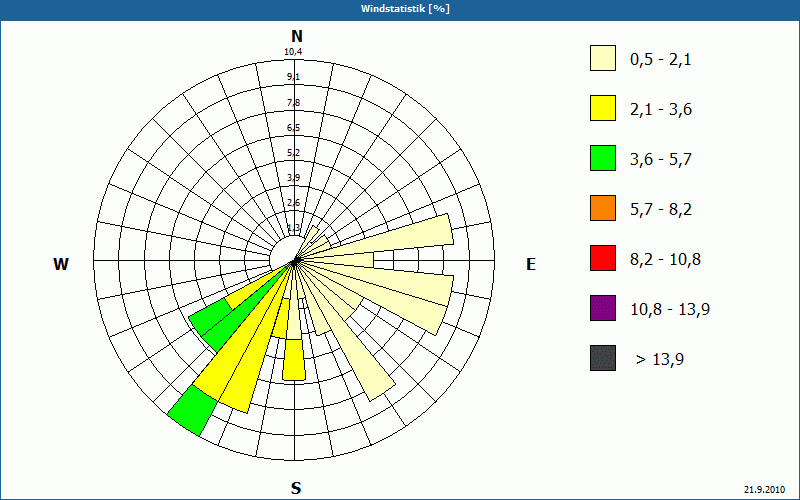The width and height of the screenshot is (800, 500).
Task: Click the 10,4 axis value
Action: 293,52
